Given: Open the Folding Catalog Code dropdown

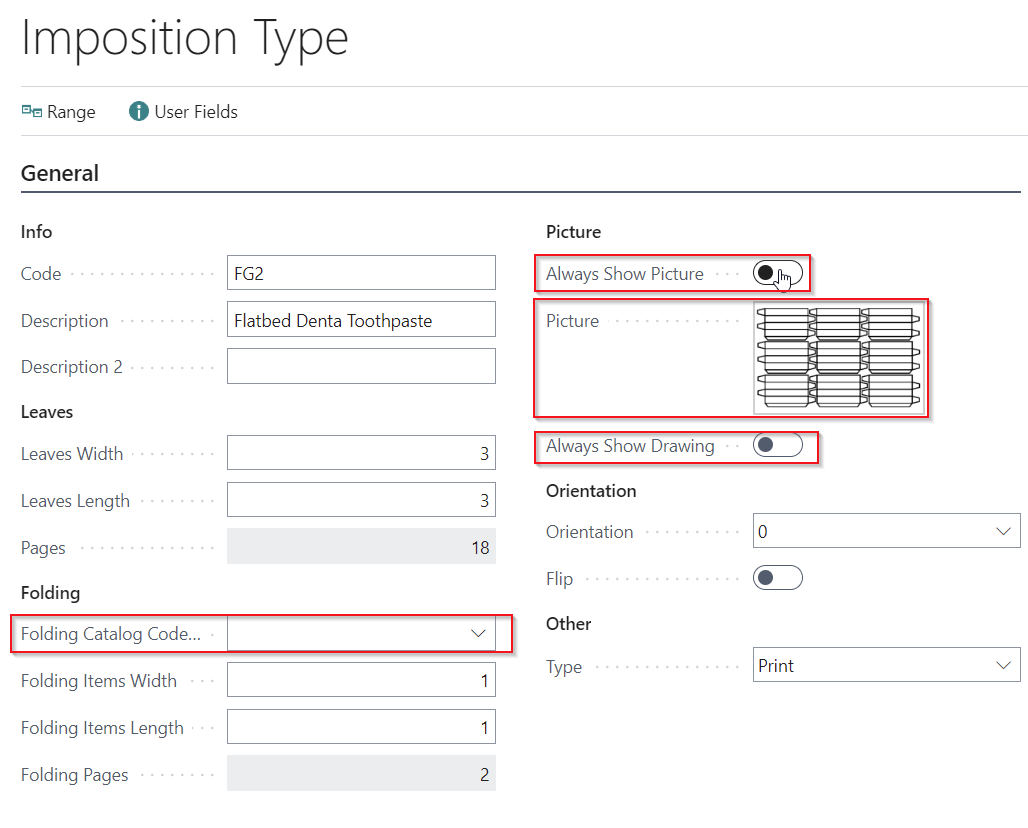Looking at the screenshot, I should [x=477, y=634].
